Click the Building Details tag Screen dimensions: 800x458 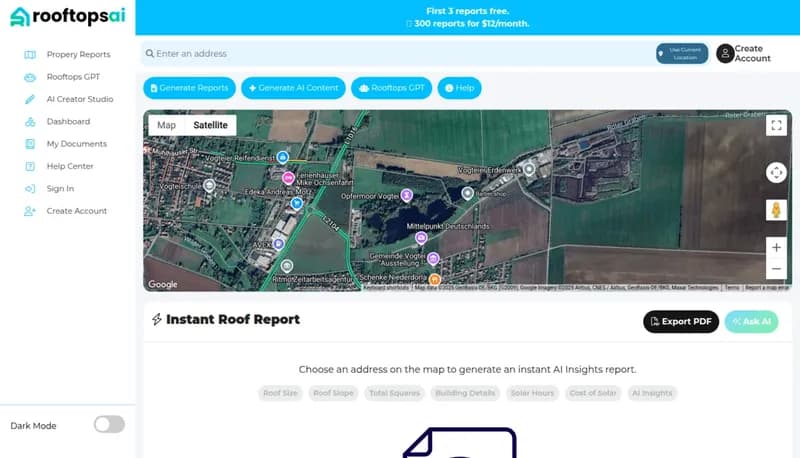click(x=465, y=393)
